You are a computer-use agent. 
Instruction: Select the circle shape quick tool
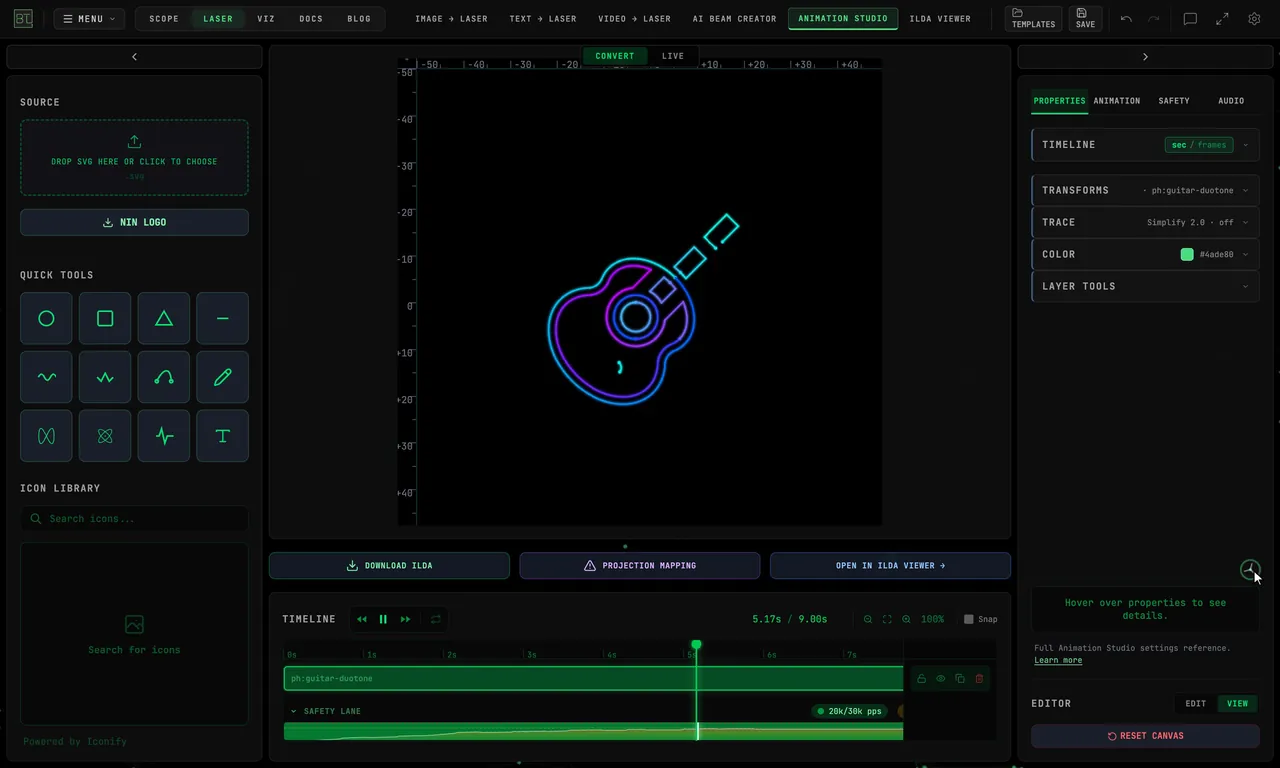point(46,319)
